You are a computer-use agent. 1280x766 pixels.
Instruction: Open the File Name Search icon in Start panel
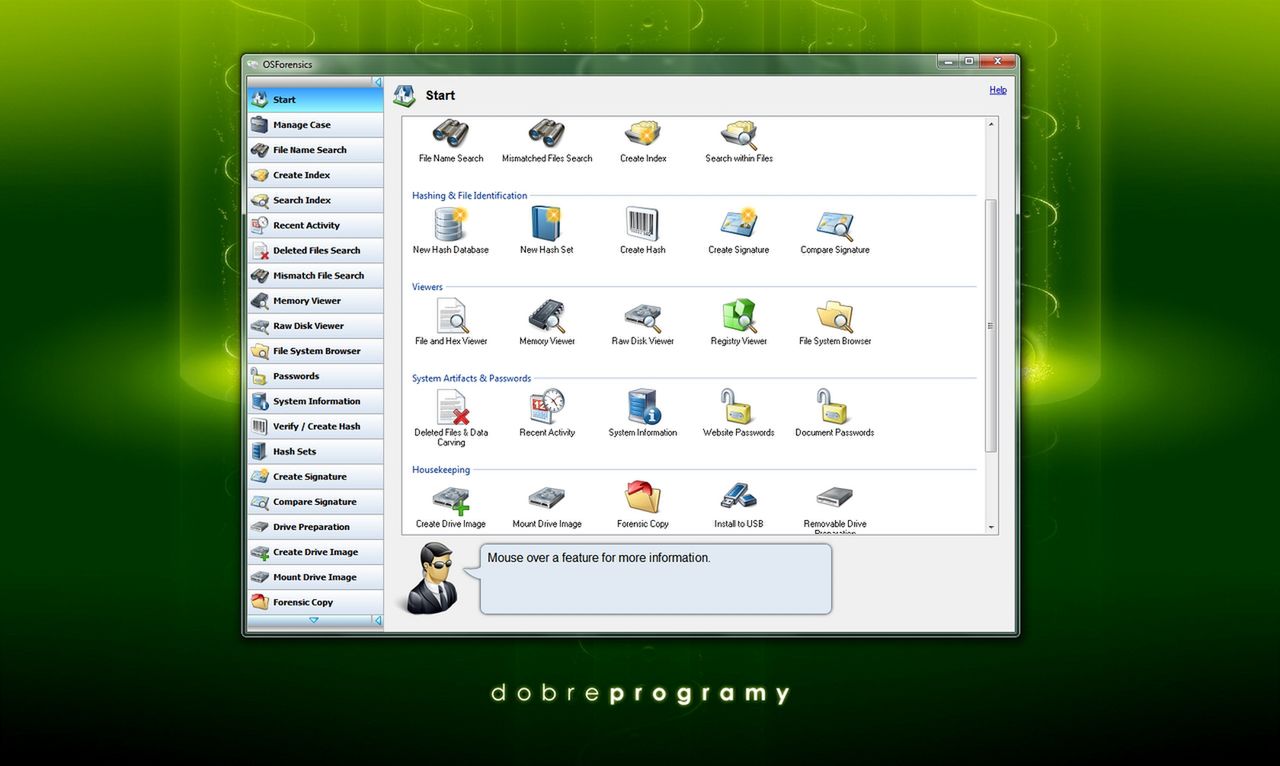(451, 134)
